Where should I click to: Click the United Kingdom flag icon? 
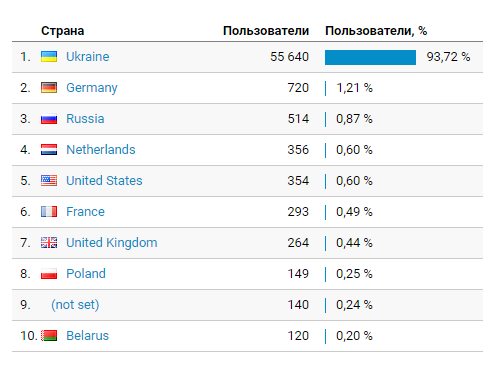tap(49, 243)
